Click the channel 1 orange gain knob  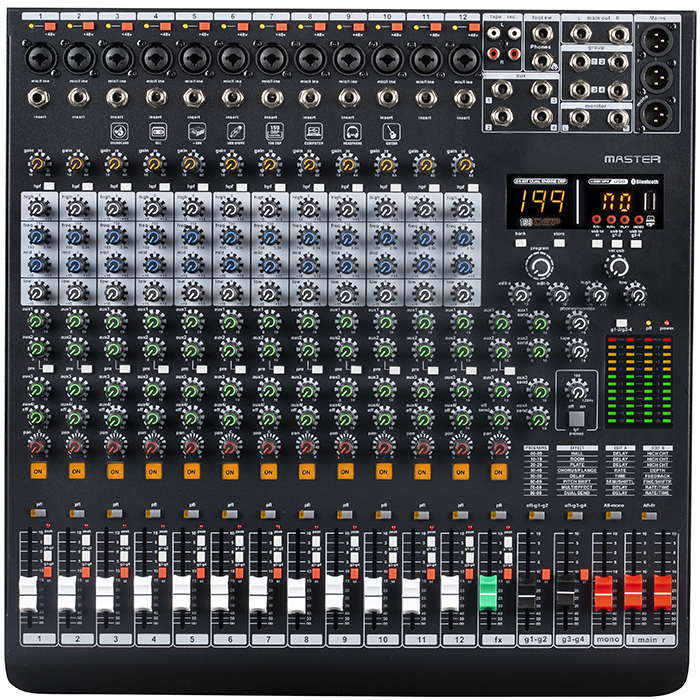(37, 162)
